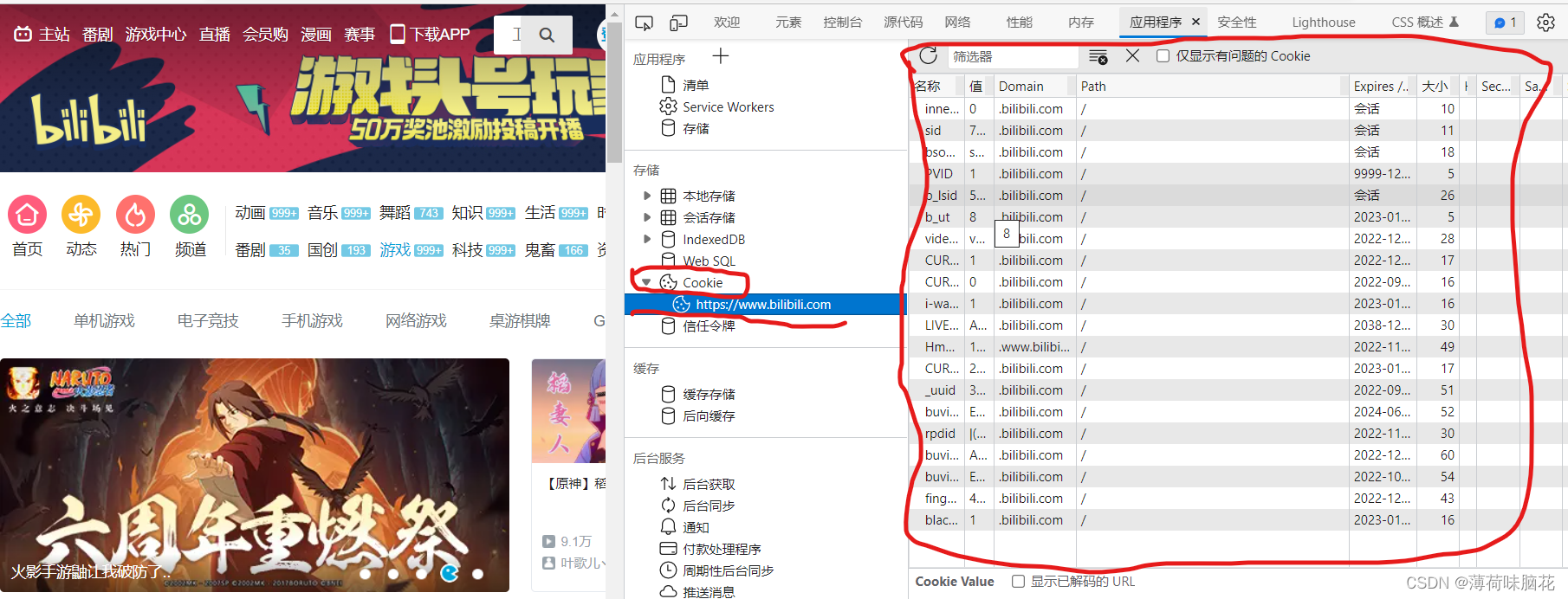
Task: Click bilibili search magnifier icon
Action: [x=547, y=35]
